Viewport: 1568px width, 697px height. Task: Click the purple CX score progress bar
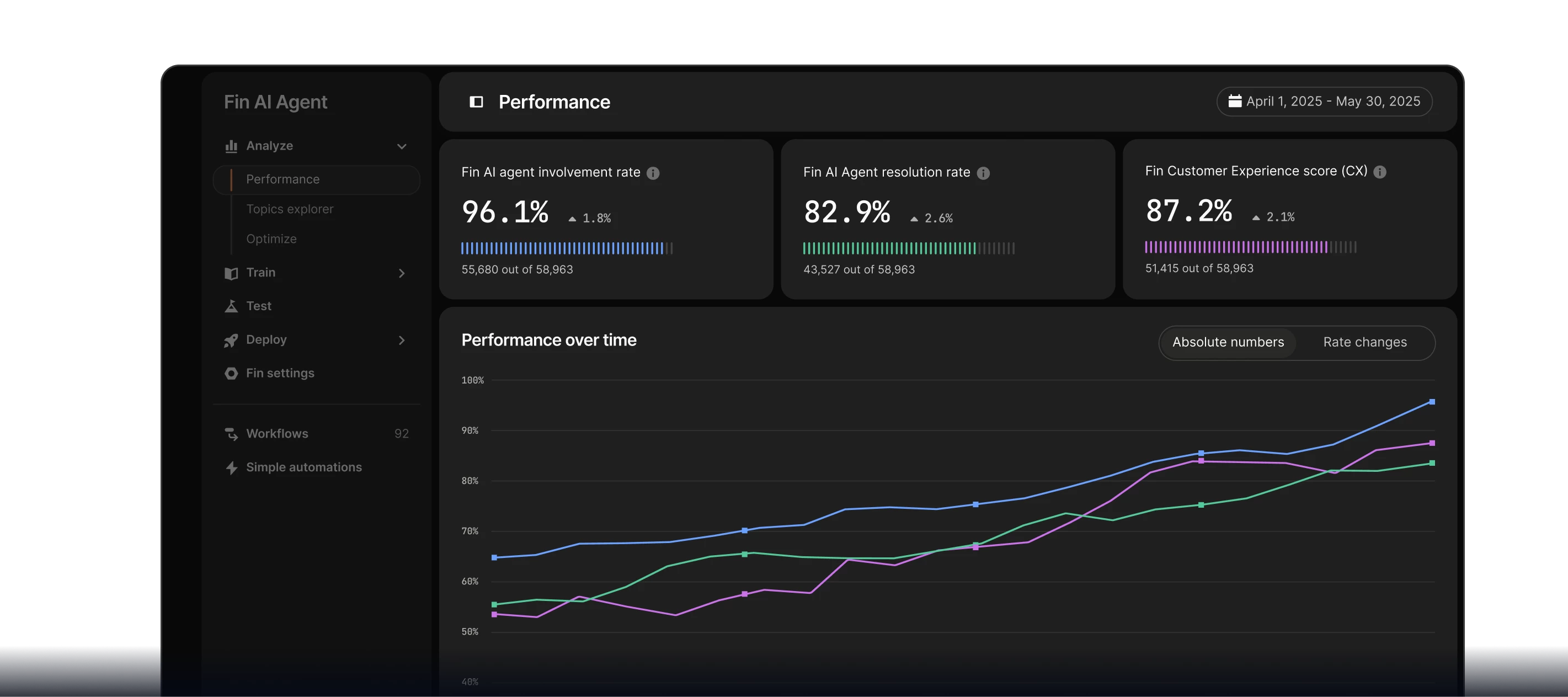coord(1251,247)
